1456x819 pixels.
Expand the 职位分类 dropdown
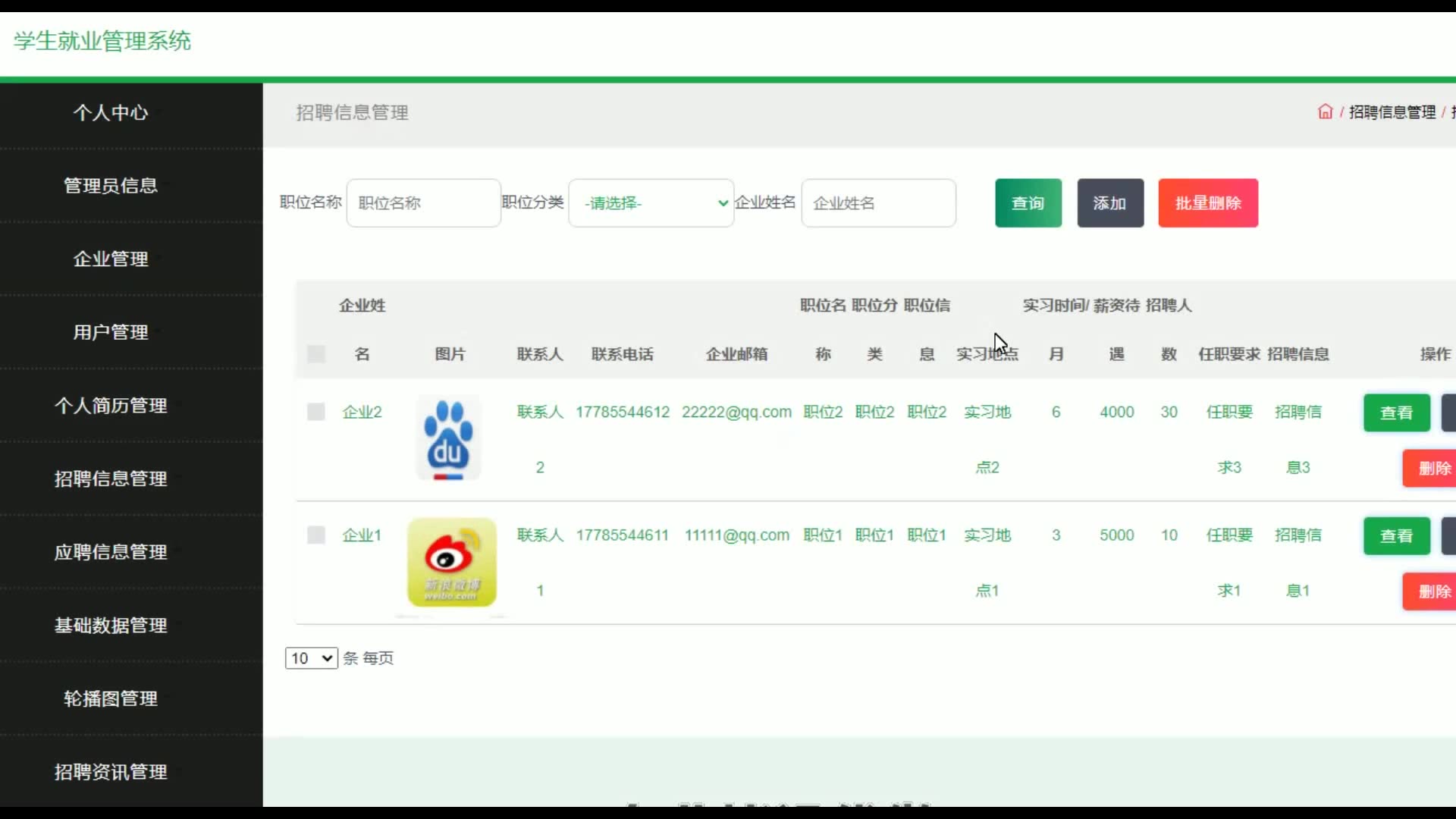pos(651,203)
